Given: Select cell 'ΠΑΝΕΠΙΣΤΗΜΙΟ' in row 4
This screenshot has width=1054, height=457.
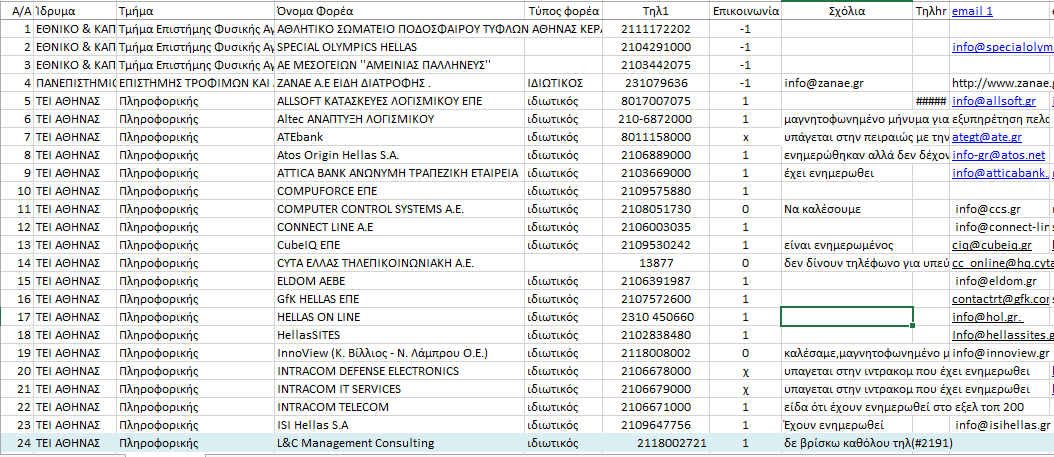Looking at the screenshot, I should 75,83.
